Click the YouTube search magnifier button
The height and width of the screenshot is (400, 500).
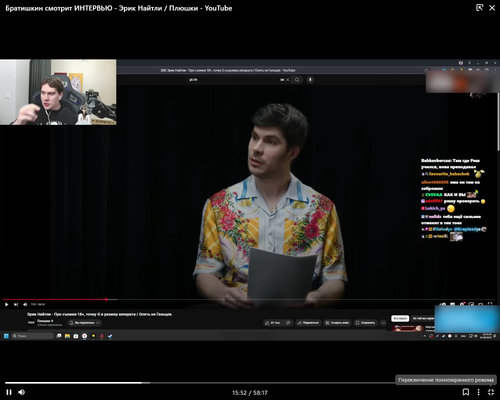tap(297, 80)
